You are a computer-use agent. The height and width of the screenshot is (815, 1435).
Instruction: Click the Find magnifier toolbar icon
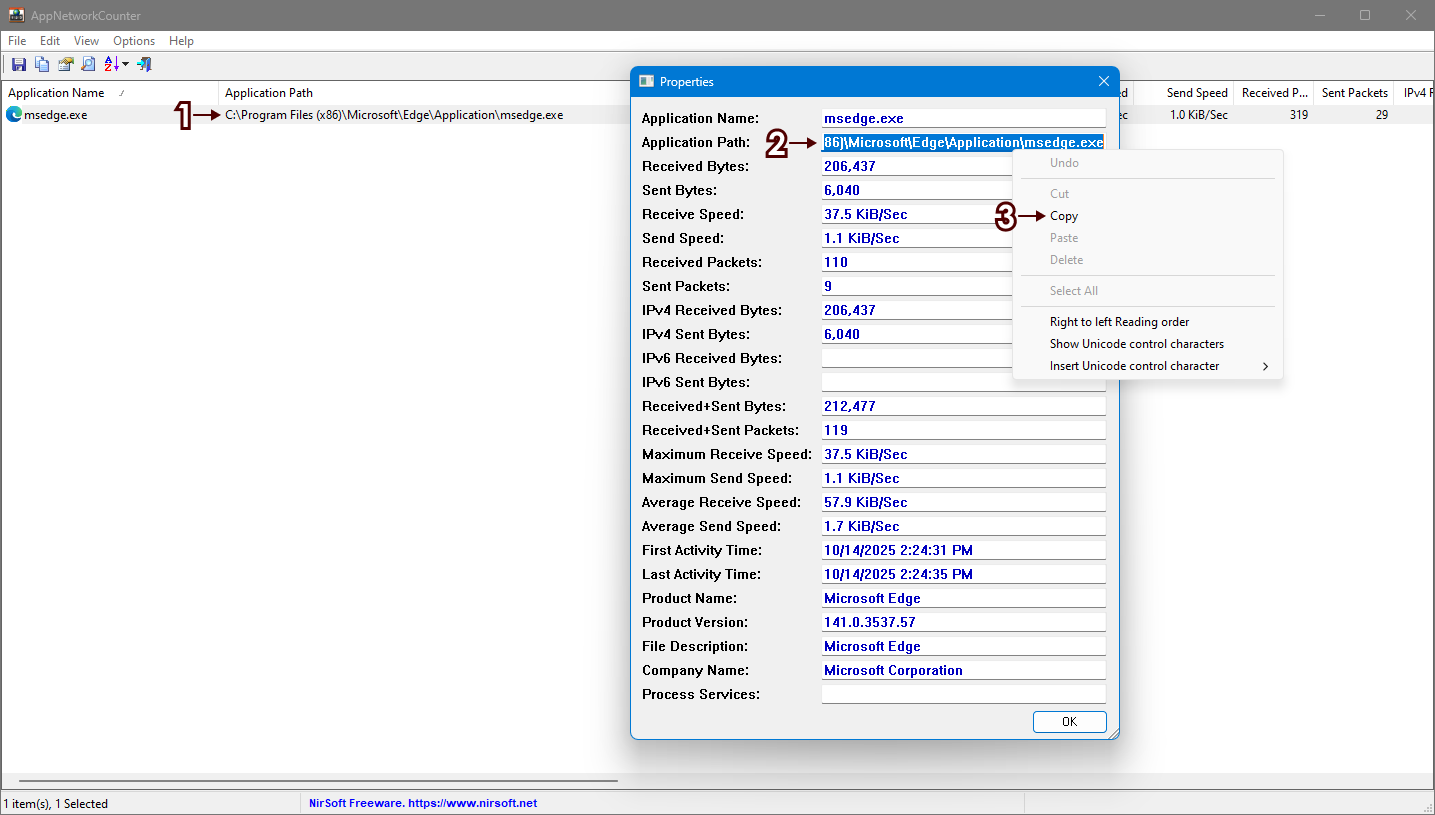(88, 64)
